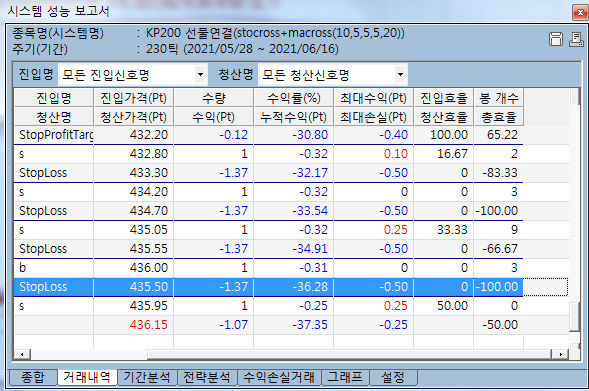589x391 pixels.
Task: Select the 거래내역 tab
Action: tap(87, 377)
